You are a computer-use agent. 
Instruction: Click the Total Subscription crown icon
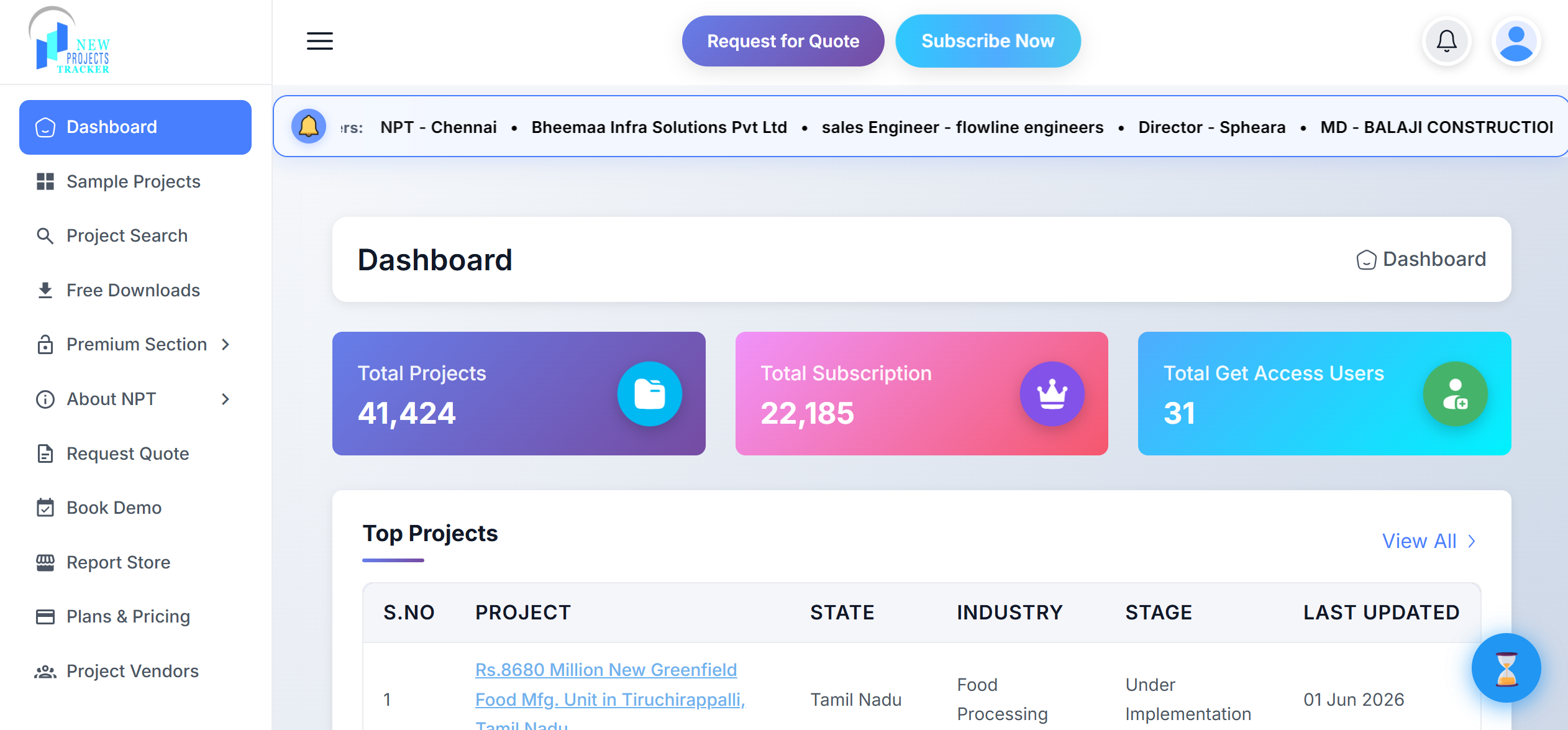click(1052, 394)
